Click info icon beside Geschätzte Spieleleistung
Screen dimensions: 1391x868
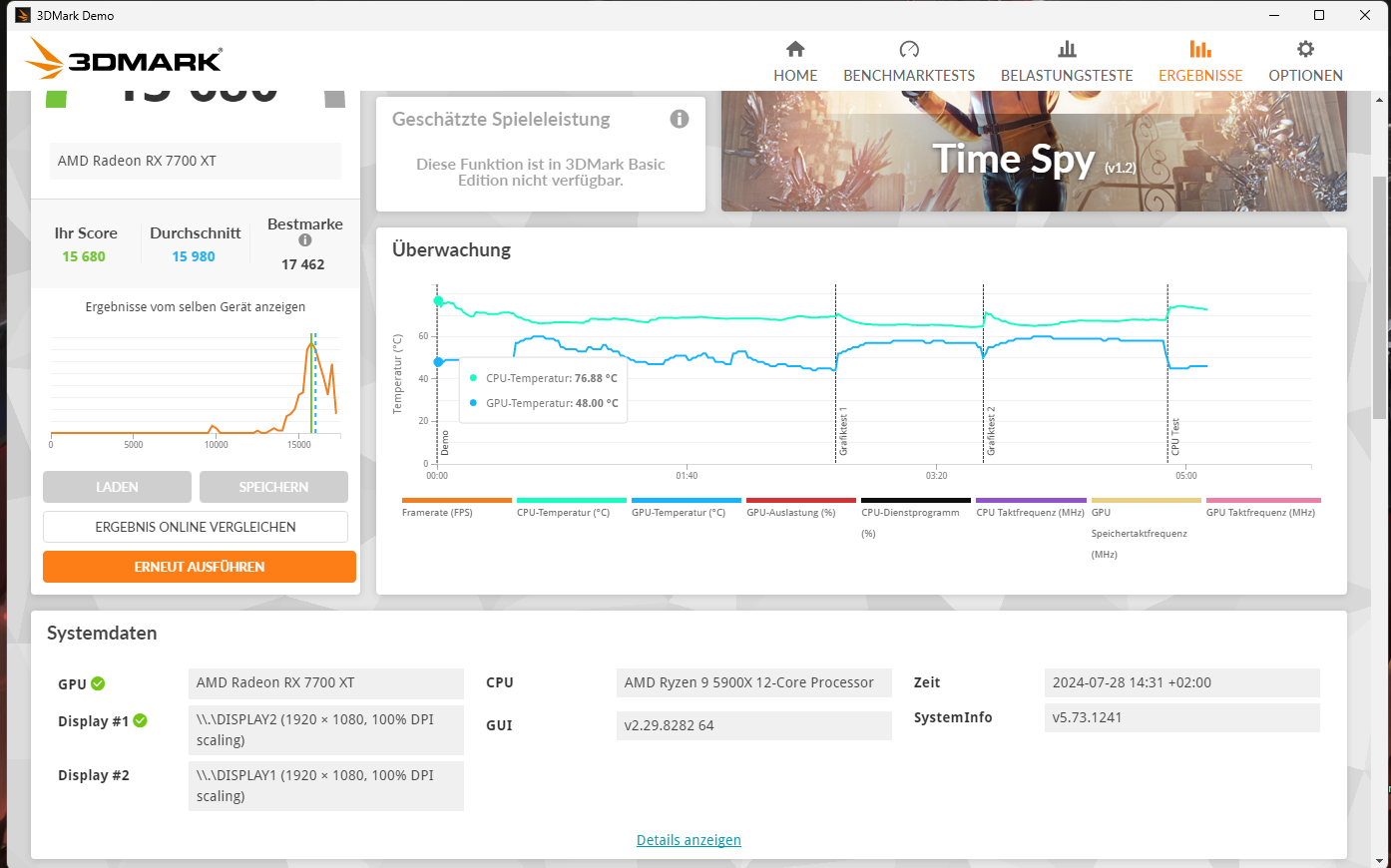click(x=680, y=119)
